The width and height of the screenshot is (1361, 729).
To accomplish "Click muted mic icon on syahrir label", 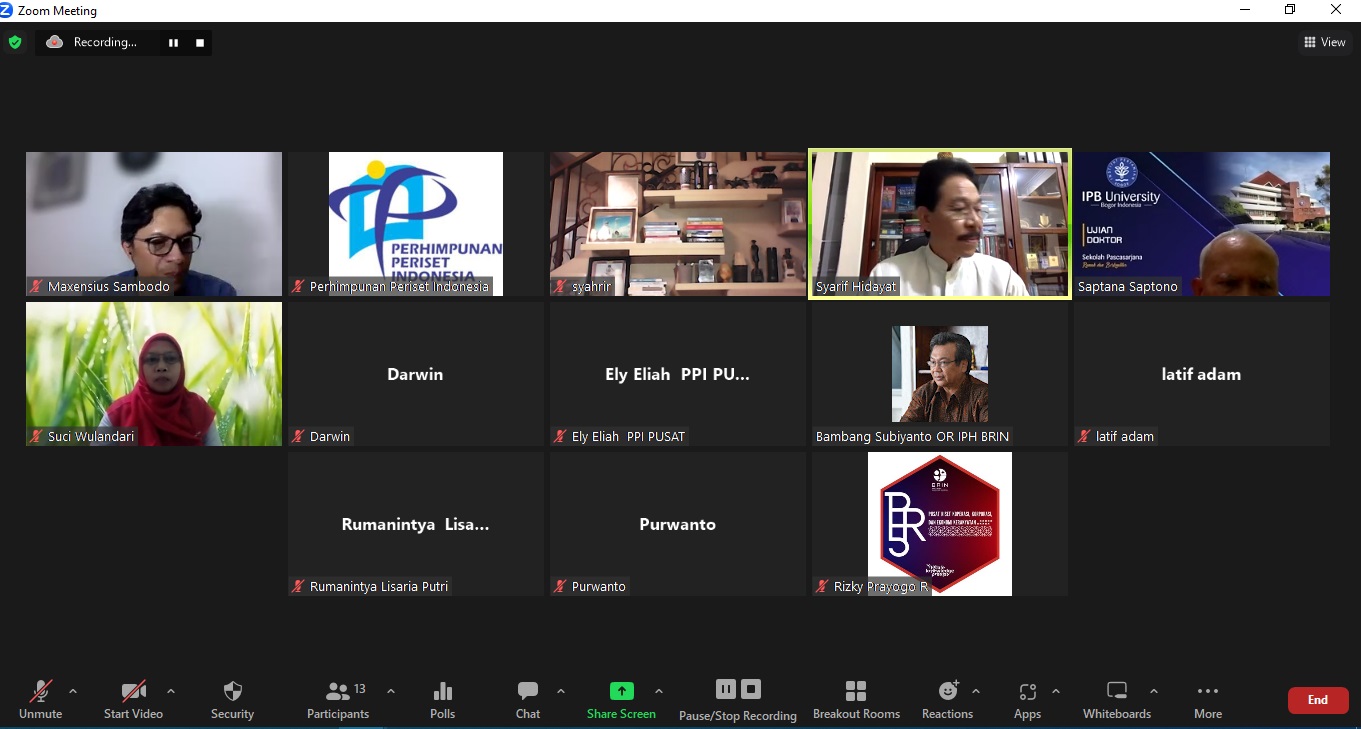I will click(x=561, y=287).
